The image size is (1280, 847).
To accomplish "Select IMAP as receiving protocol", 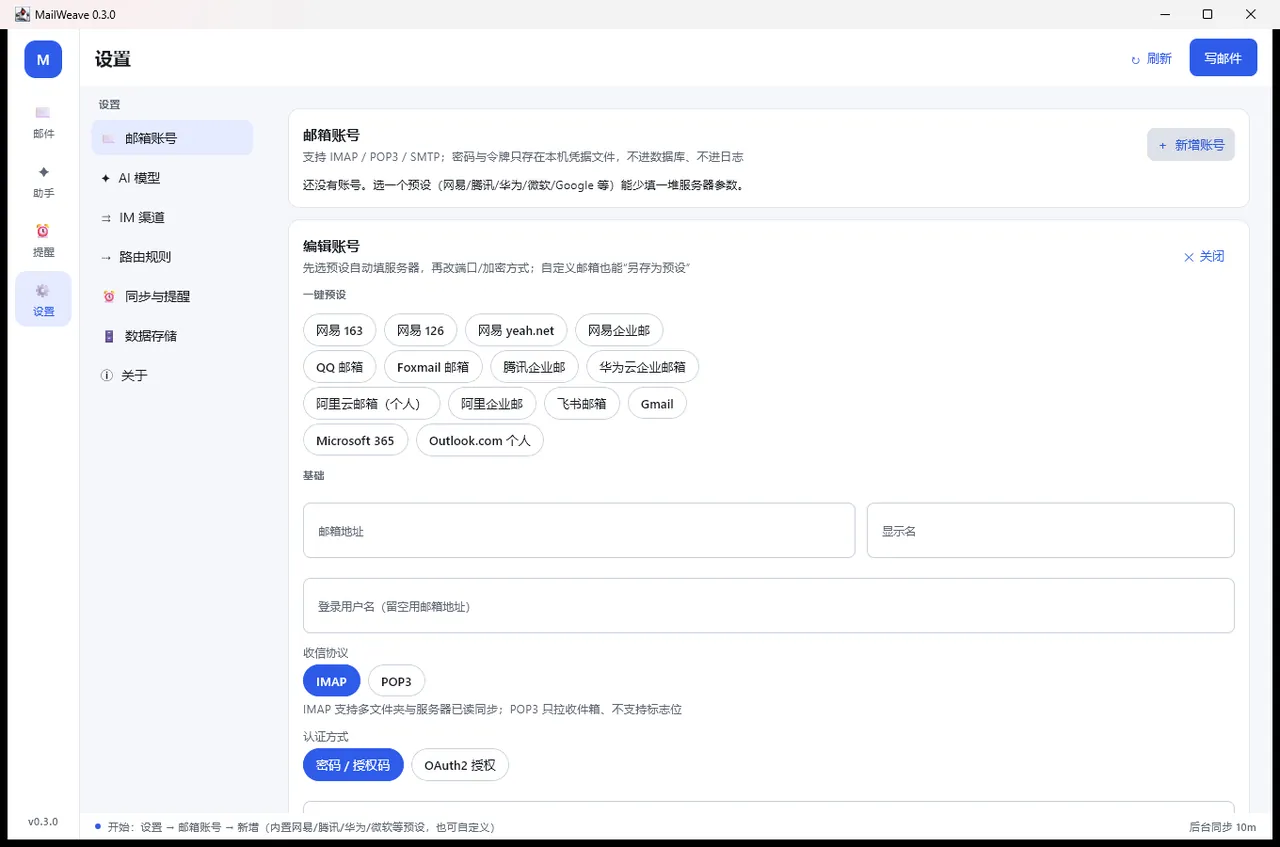I will (331, 681).
